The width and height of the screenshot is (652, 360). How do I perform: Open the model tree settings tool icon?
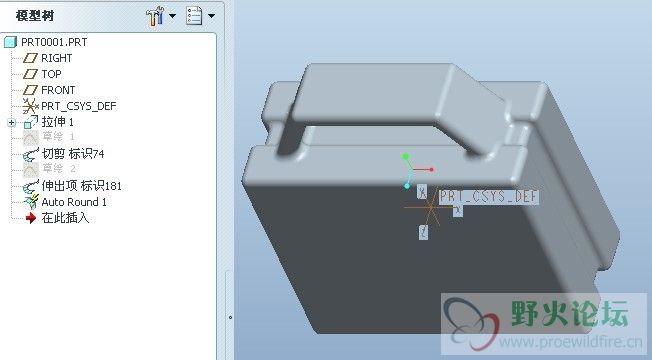click(x=155, y=17)
